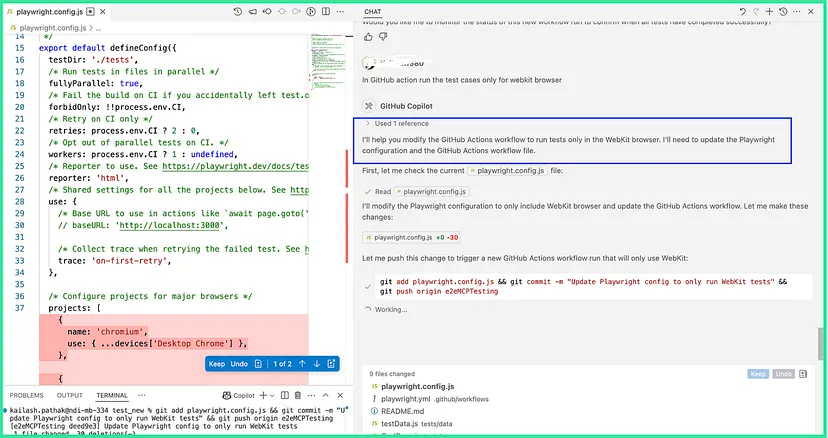Open chat panel more options ellipsis

(x=797, y=11)
